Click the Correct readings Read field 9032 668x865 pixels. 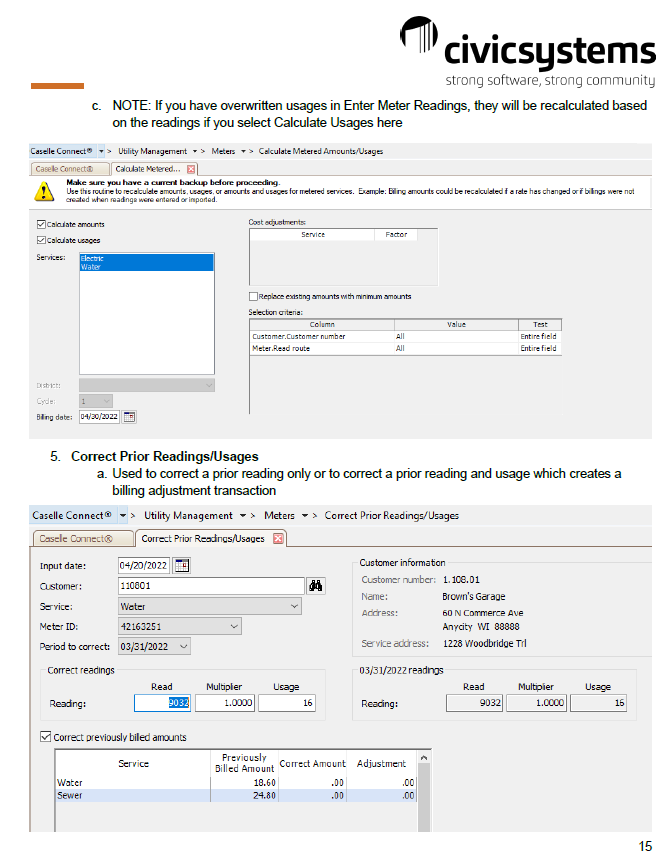[162, 703]
